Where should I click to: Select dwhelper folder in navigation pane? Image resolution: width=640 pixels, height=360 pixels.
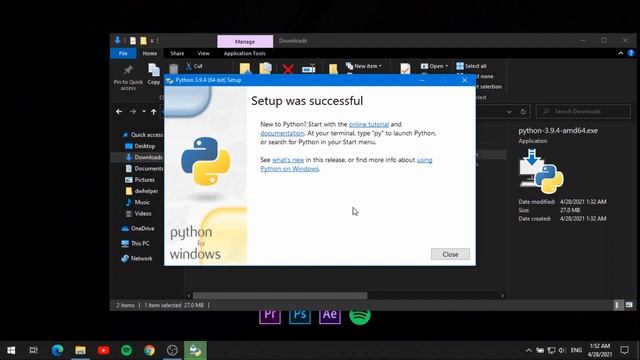142,191
